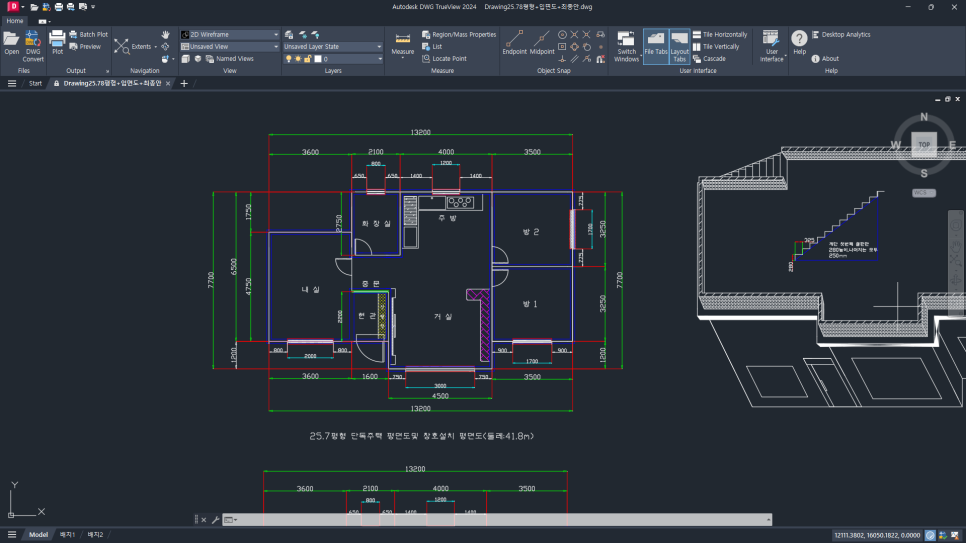Turn off File Tabs display
The height and width of the screenshot is (543, 966).
point(656,46)
